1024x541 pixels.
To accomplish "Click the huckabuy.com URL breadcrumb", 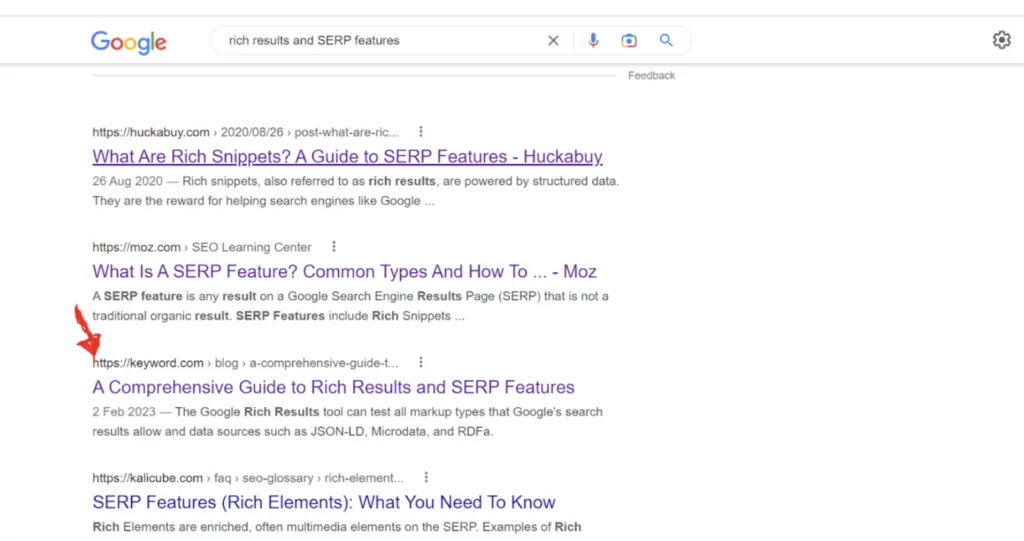I will click(x=245, y=132).
